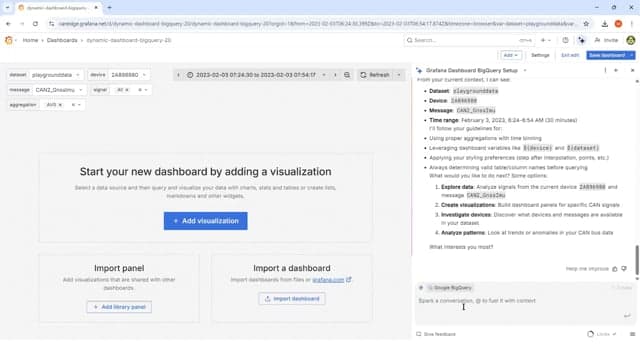
Task: Clear all signal selections with x
Action: point(140,90)
